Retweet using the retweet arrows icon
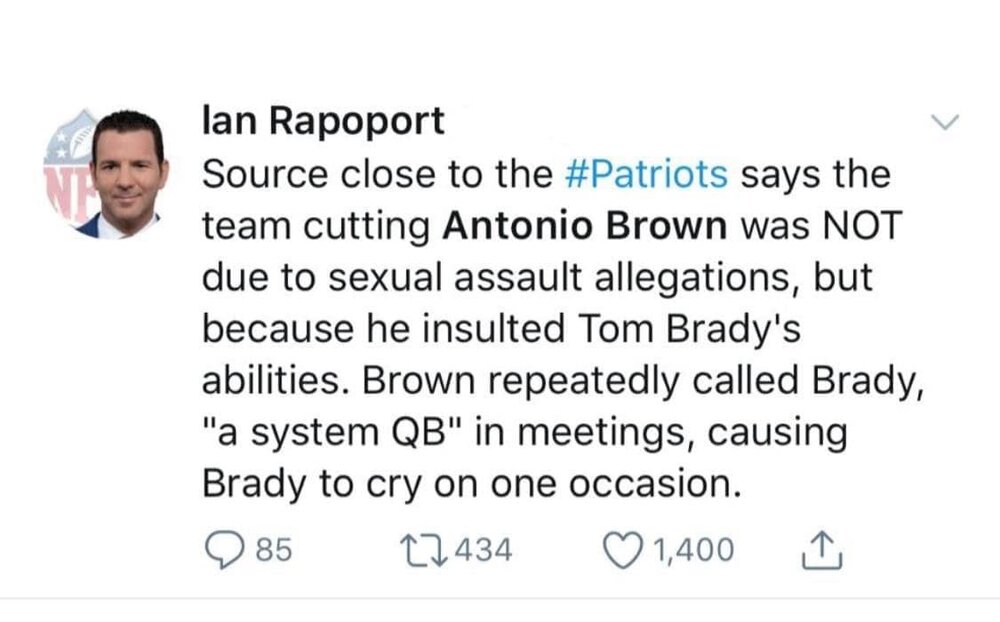This screenshot has width=1000, height=622. point(423,551)
